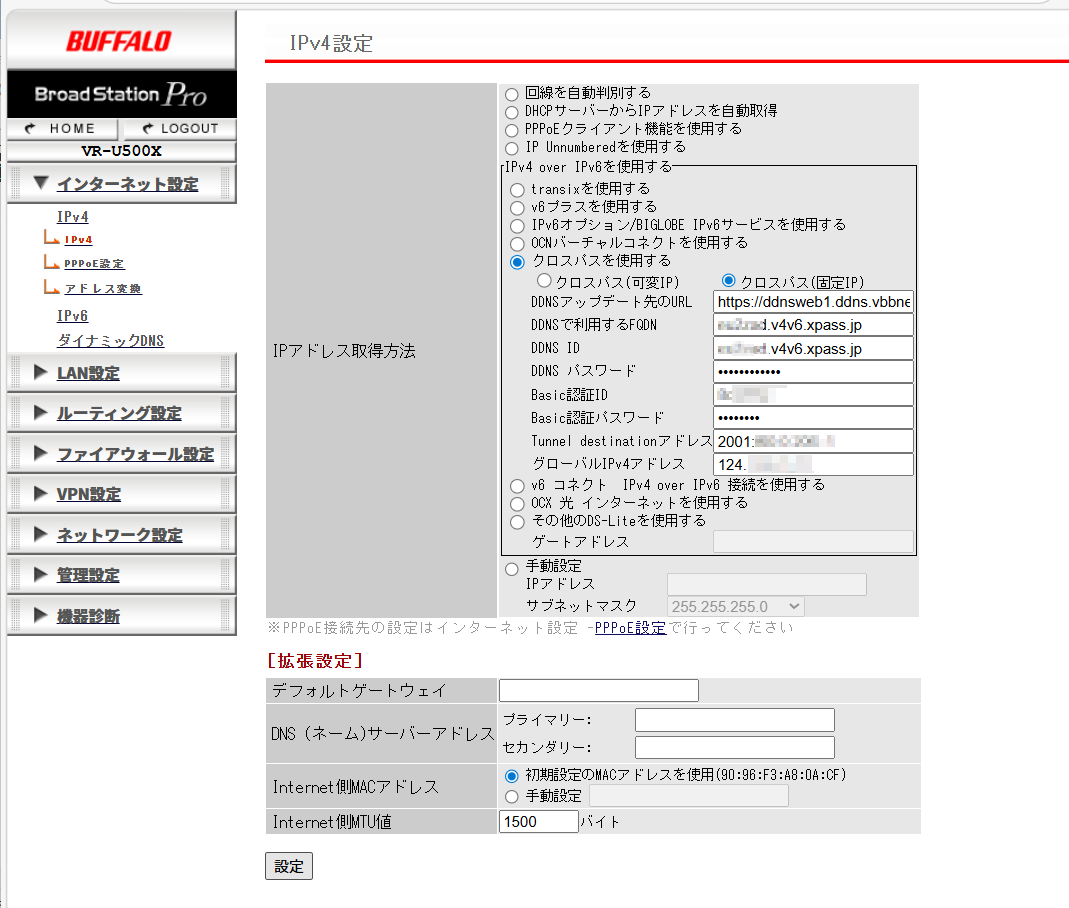Open the PPPoE設定 submenu item

coord(94,264)
